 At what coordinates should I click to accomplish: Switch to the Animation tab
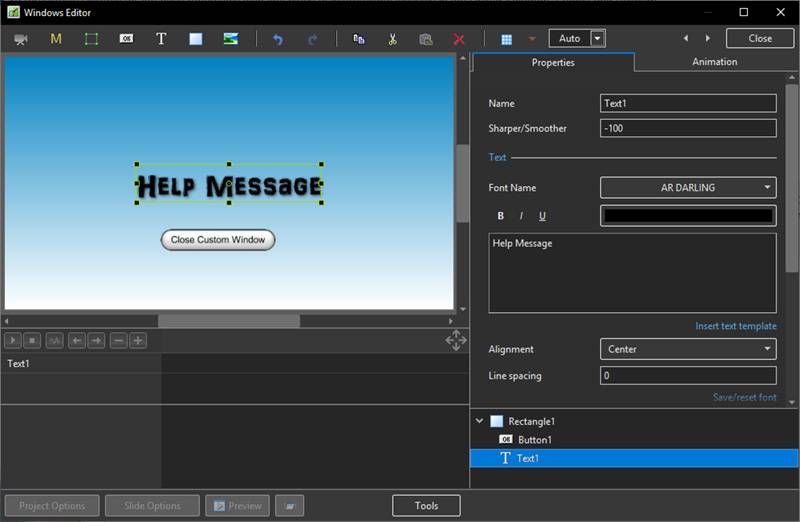(x=715, y=62)
